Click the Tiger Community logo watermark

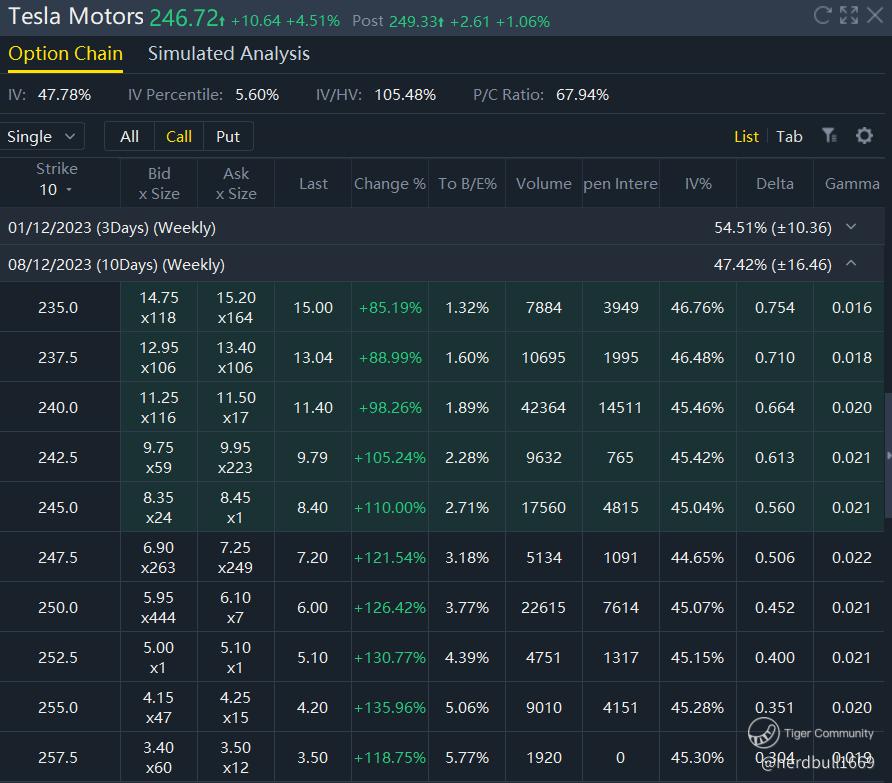pyautogui.click(x=765, y=734)
